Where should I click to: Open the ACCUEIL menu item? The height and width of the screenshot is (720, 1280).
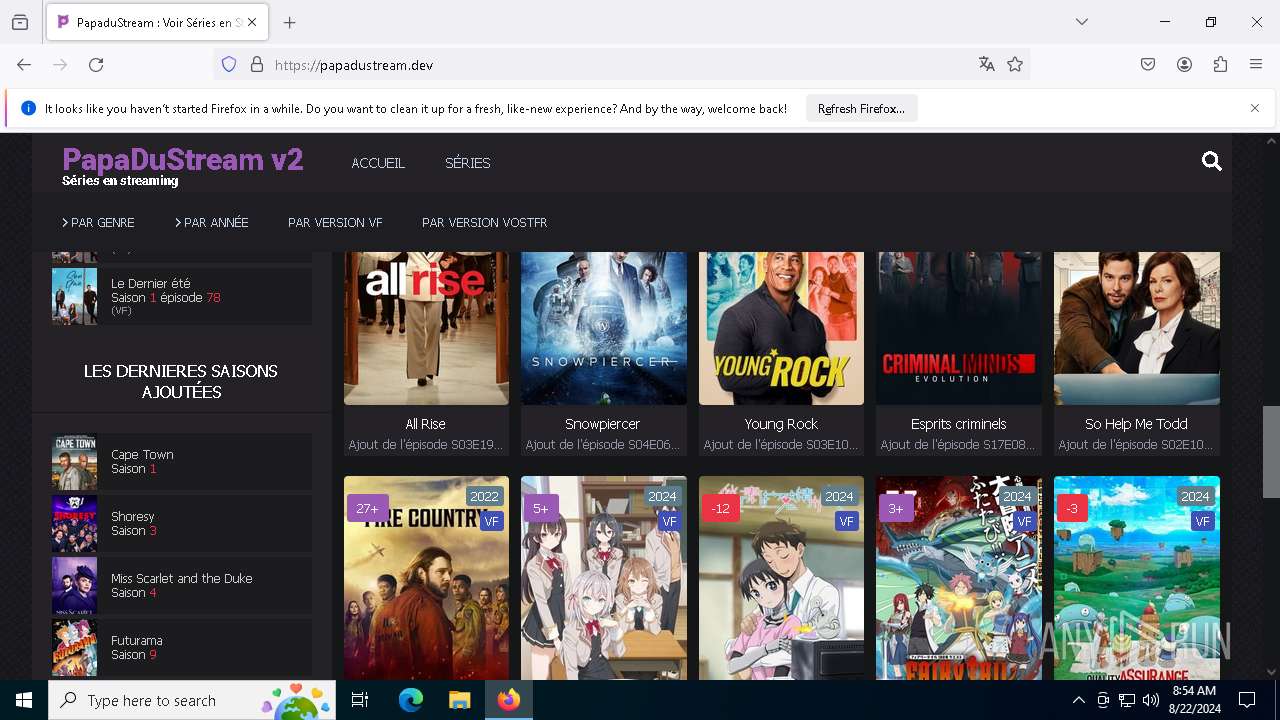[378, 163]
